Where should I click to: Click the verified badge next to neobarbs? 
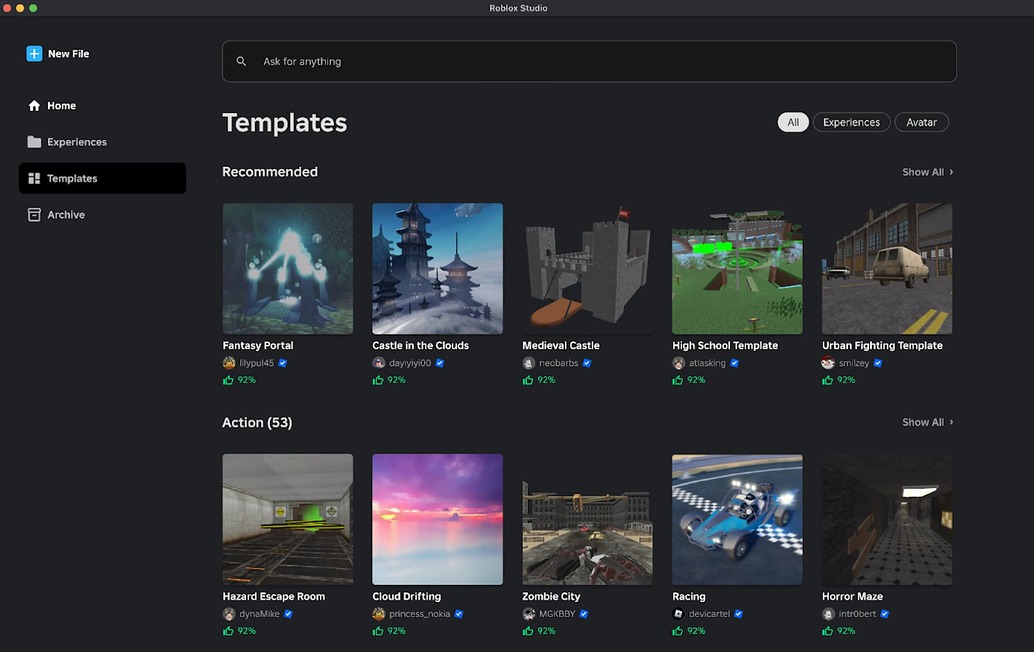(587, 363)
